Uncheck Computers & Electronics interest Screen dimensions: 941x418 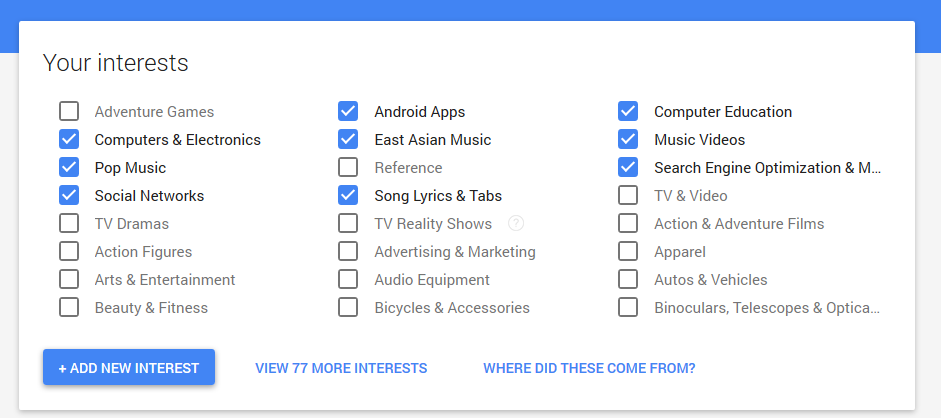(x=69, y=140)
